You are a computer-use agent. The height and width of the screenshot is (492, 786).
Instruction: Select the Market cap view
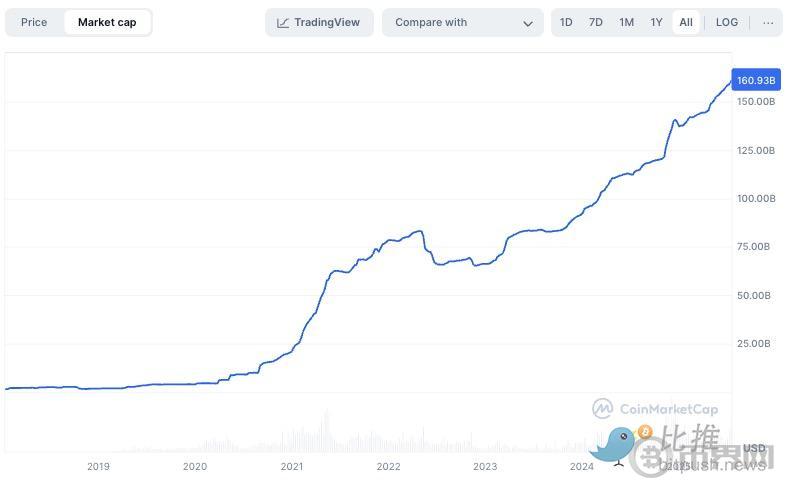tap(107, 22)
